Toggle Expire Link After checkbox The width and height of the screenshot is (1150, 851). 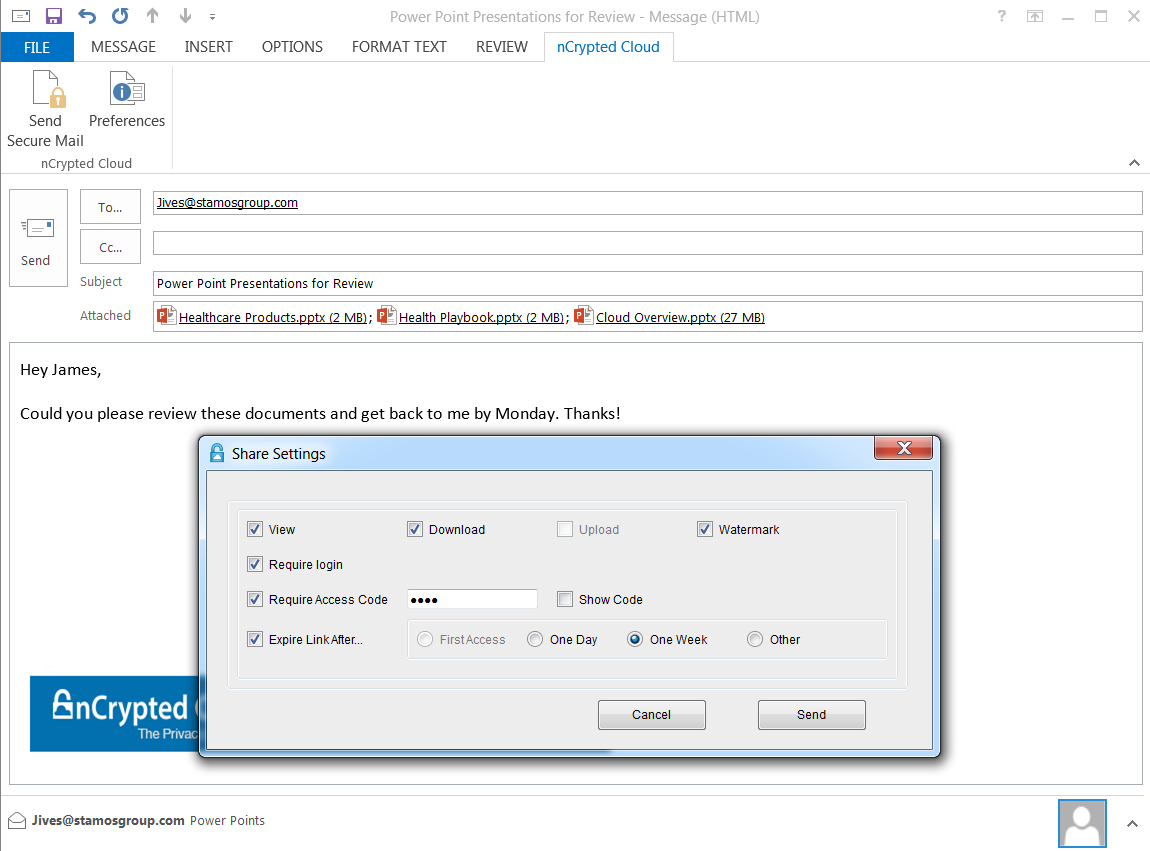(254, 639)
